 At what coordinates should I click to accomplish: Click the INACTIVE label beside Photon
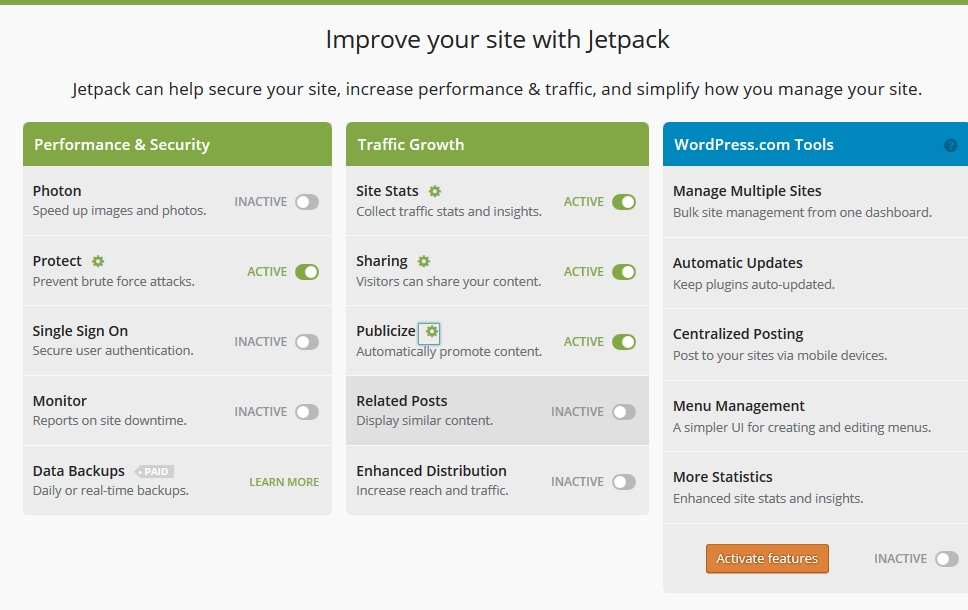pyautogui.click(x=261, y=202)
